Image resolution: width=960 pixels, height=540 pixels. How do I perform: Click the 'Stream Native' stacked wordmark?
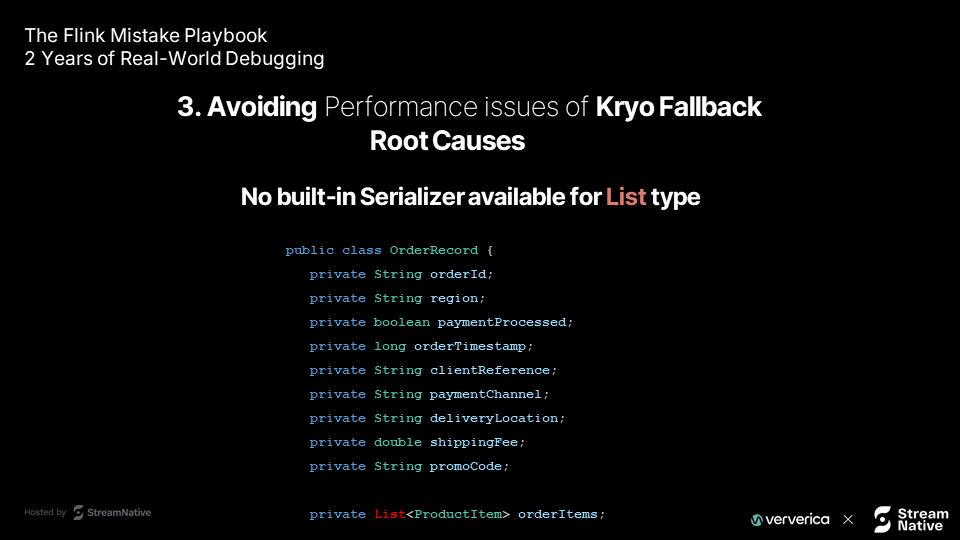click(923, 519)
